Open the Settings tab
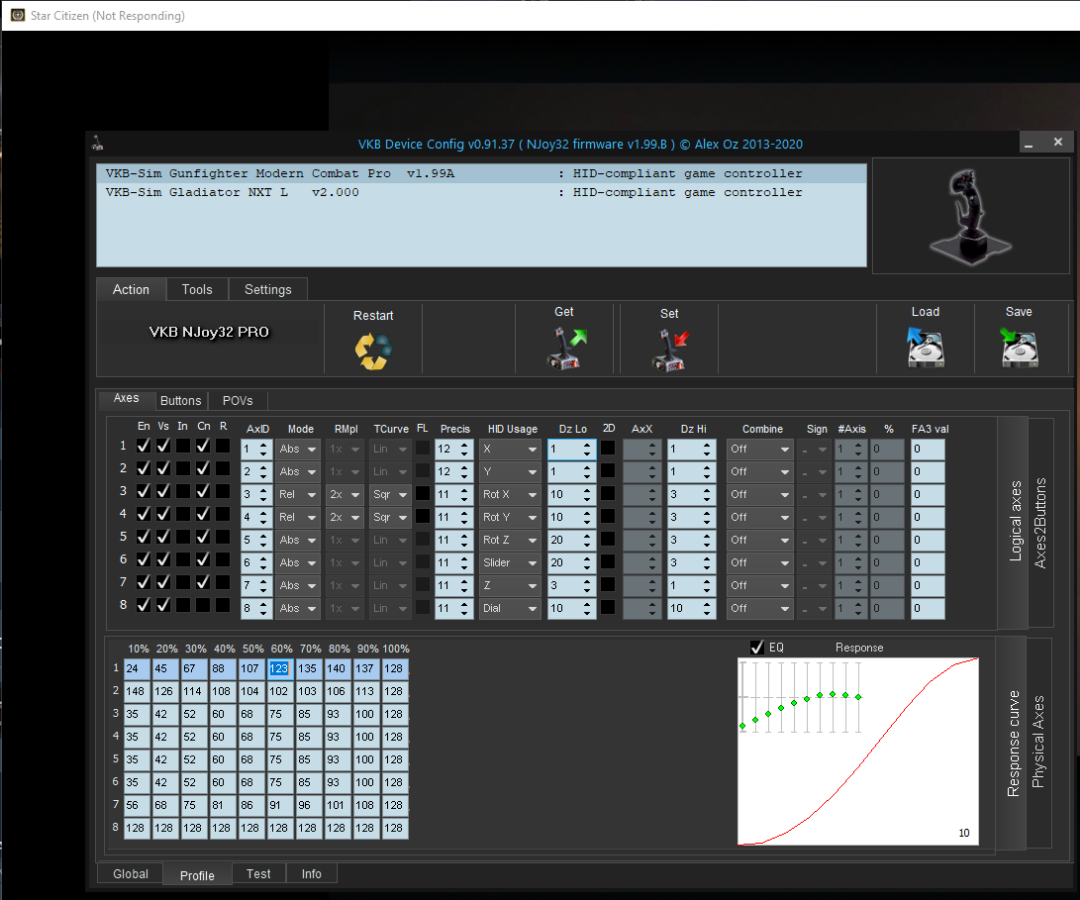The width and height of the screenshot is (1080, 900). (x=268, y=289)
